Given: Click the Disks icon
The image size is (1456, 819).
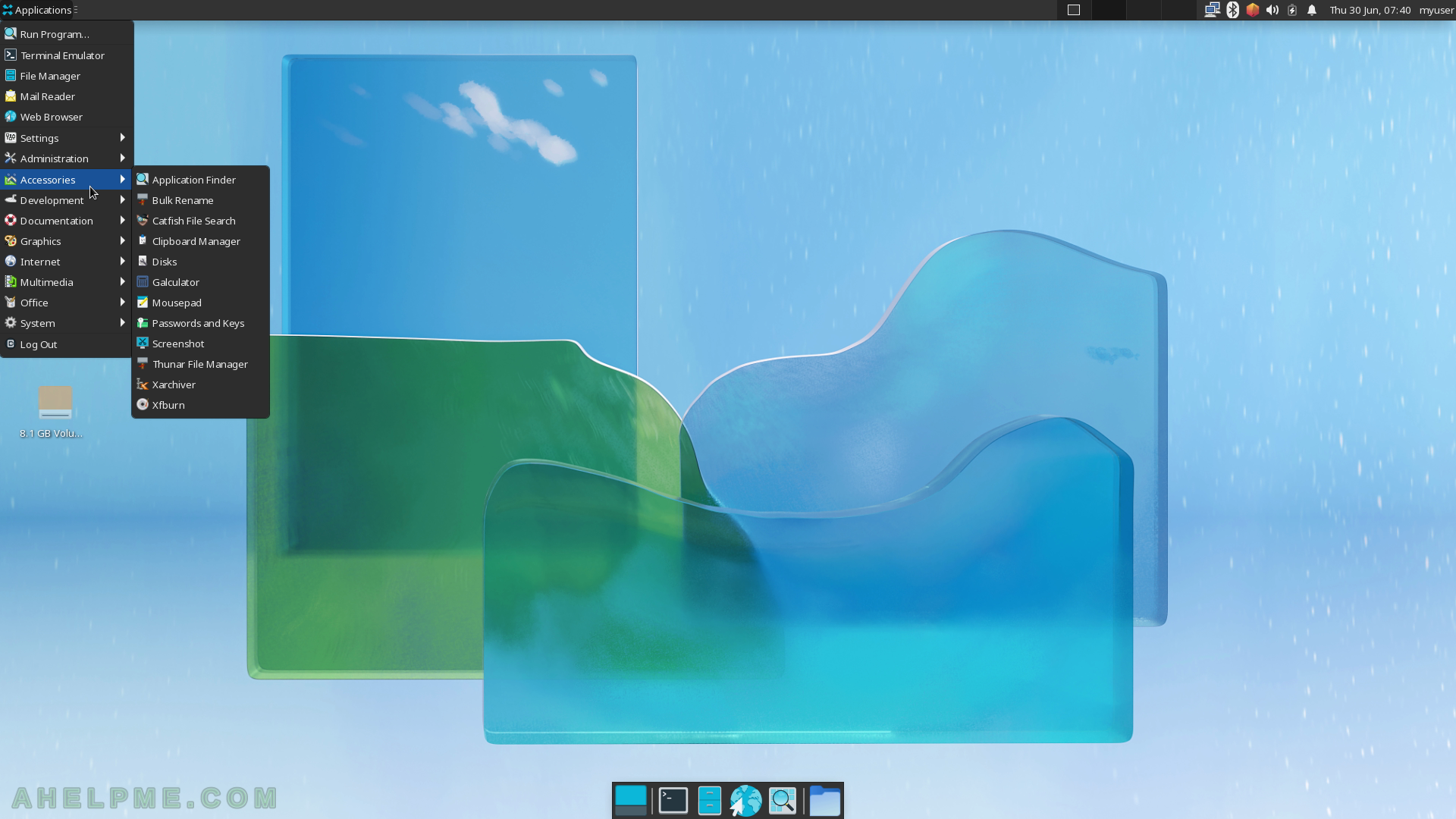Looking at the screenshot, I should pyautogui.click(x=143, y=262).
